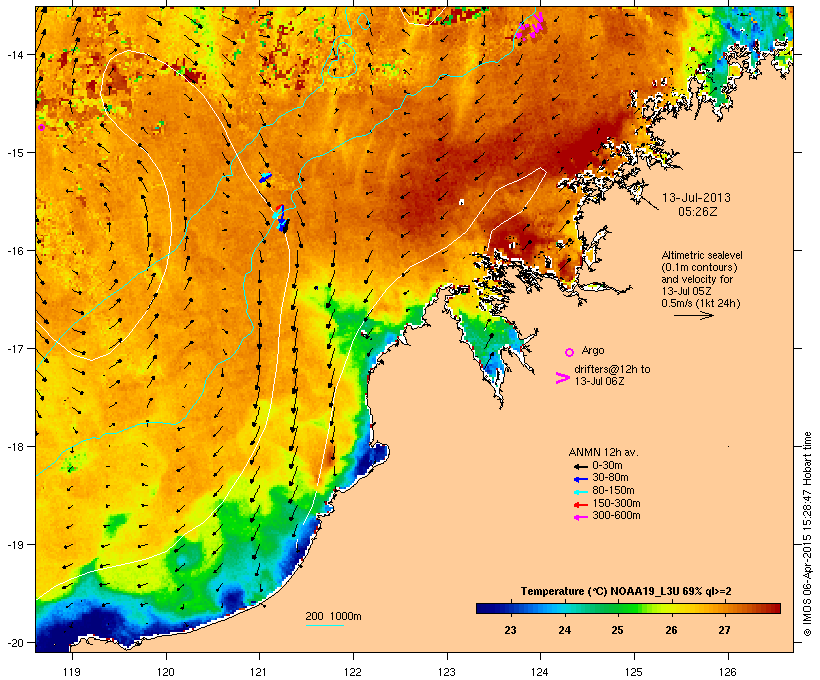820x680 pixels.
Task: Click the green 25 degree colorbar section
Action: click(x=617, y=608)
